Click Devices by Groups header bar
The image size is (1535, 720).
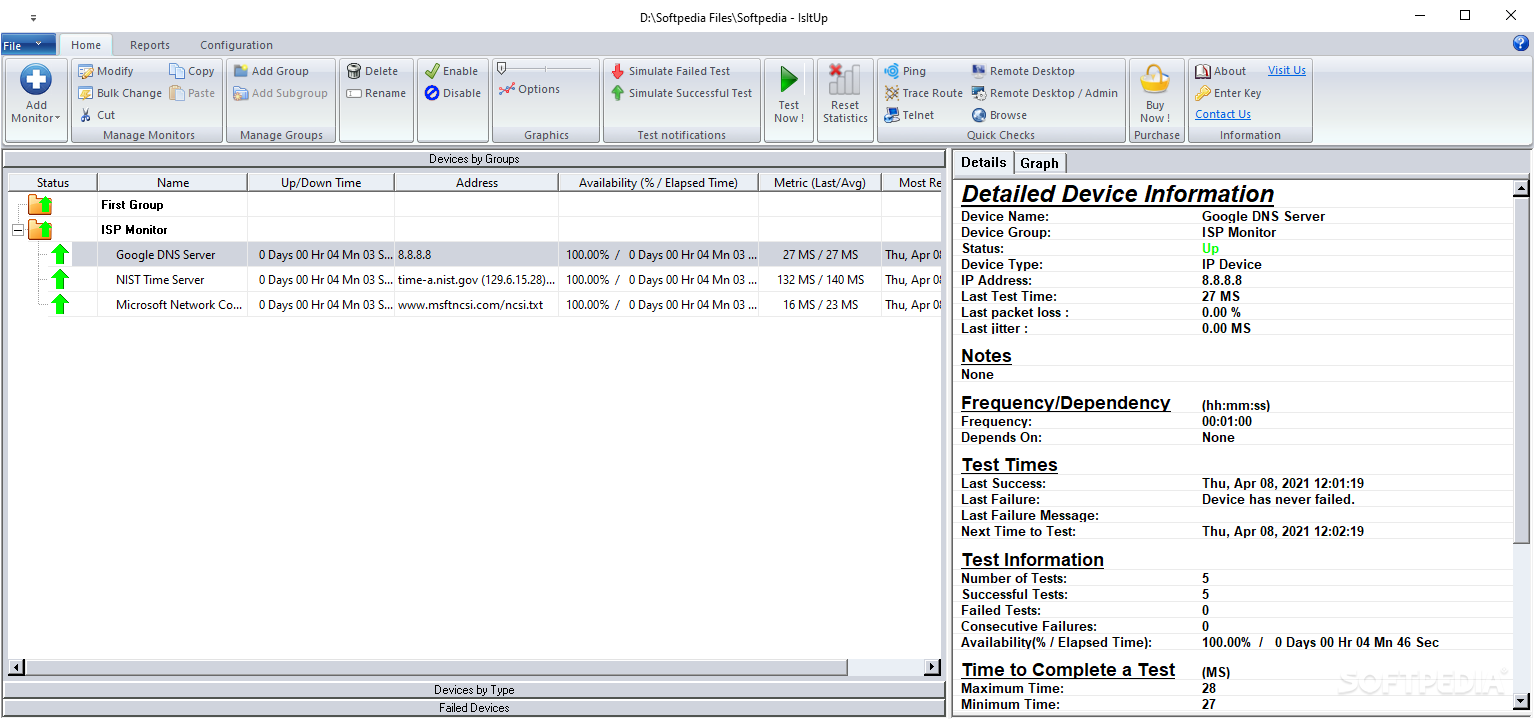[x=474, y=159]
